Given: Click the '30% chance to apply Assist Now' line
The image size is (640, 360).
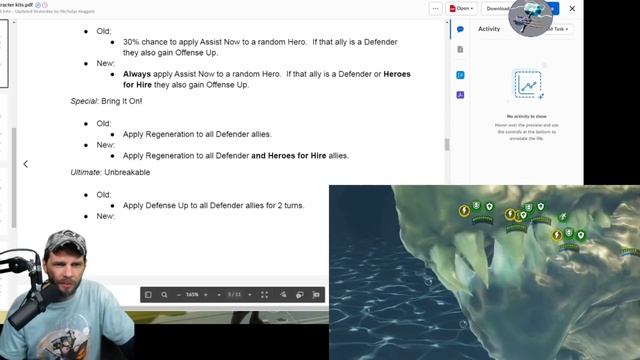Looking at the screenshot, I should click(260, 42).
